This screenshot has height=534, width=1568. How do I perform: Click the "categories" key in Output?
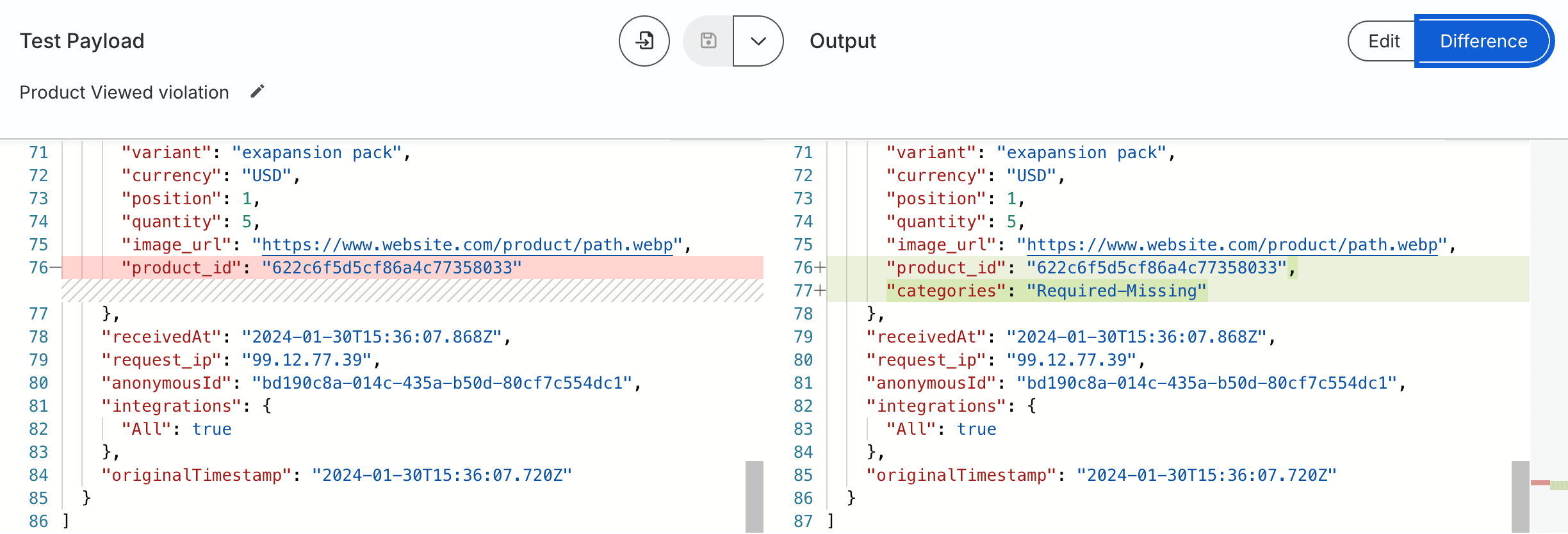pos(946,291)
